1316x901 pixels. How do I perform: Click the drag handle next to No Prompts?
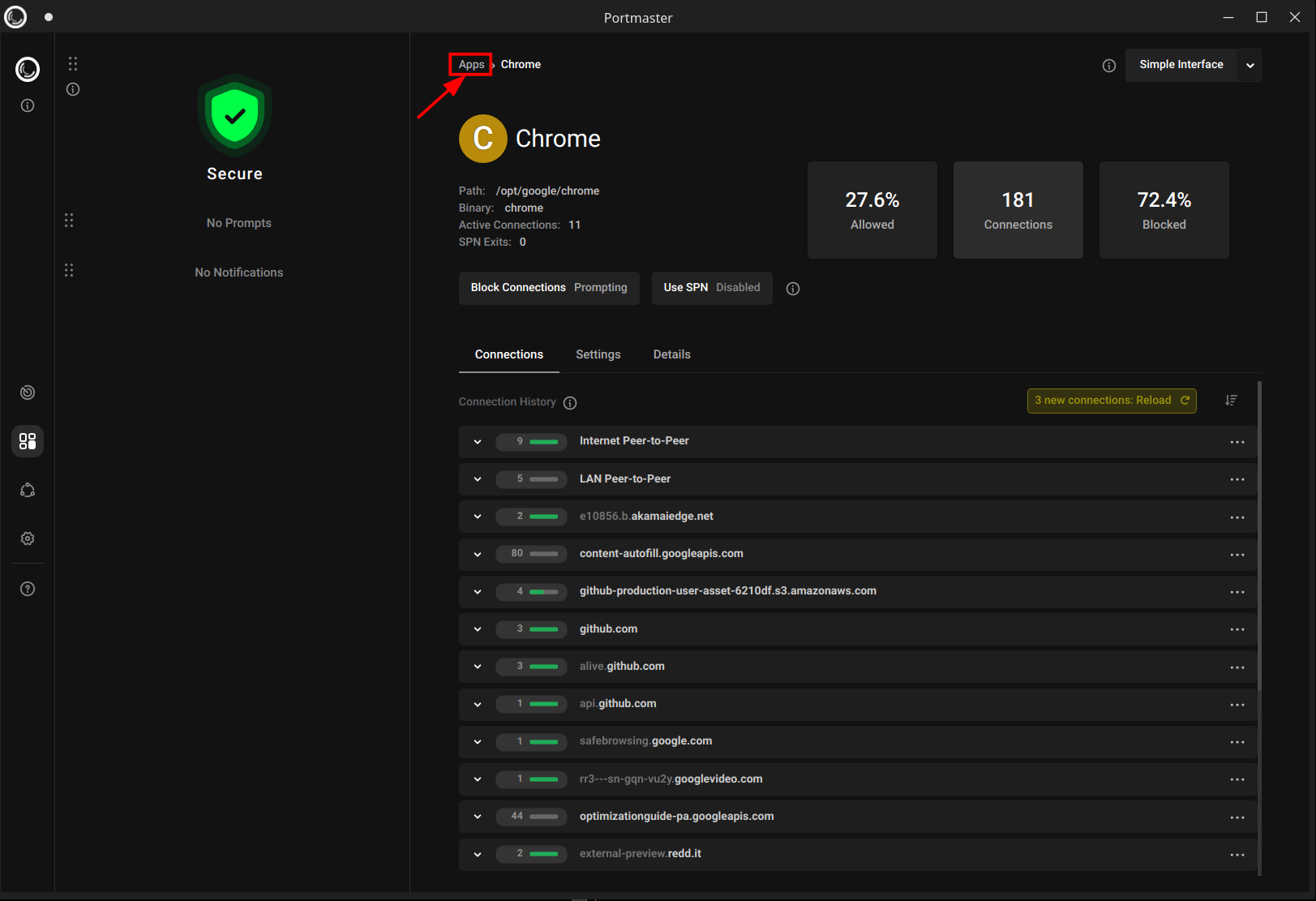pos(69,221)
